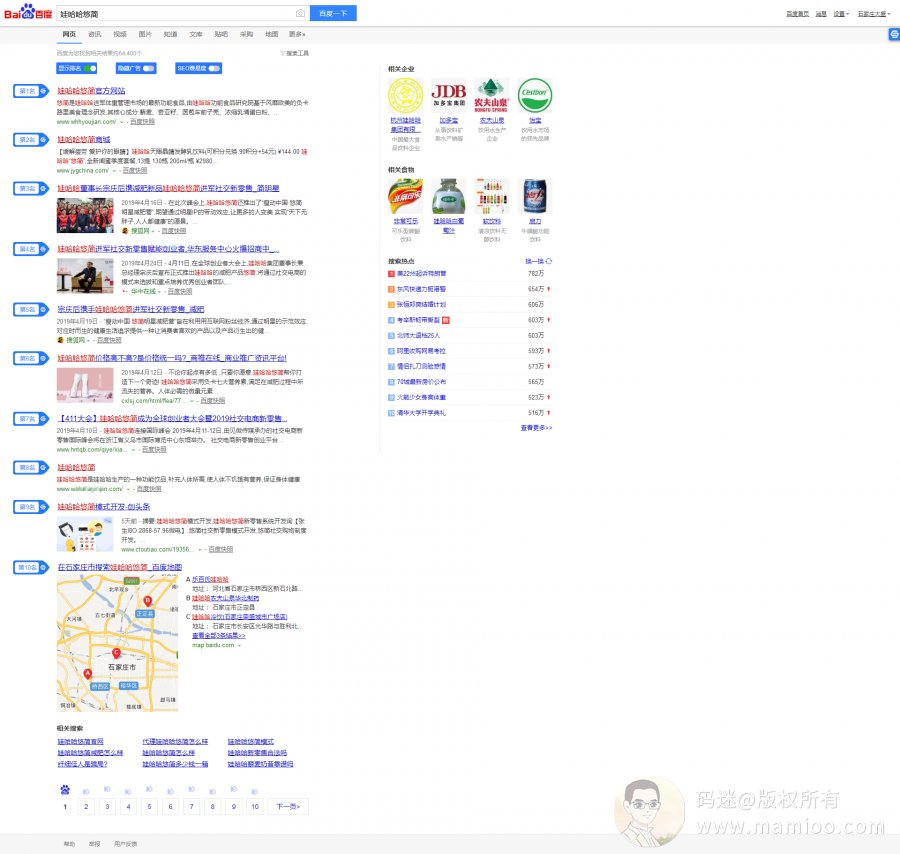900x854 pixels.
Task: Expand the 设置 dropdown in header
Action: pyautogui.click(x=840, y=14)
